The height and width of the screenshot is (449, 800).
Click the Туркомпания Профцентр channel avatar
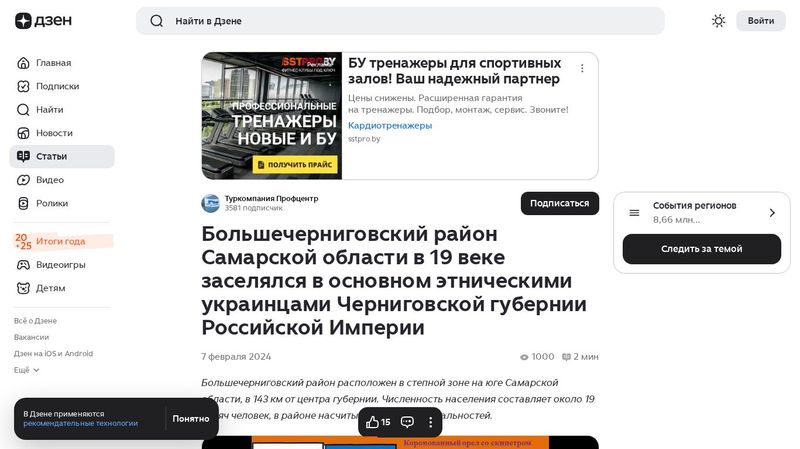coord(210,203)
